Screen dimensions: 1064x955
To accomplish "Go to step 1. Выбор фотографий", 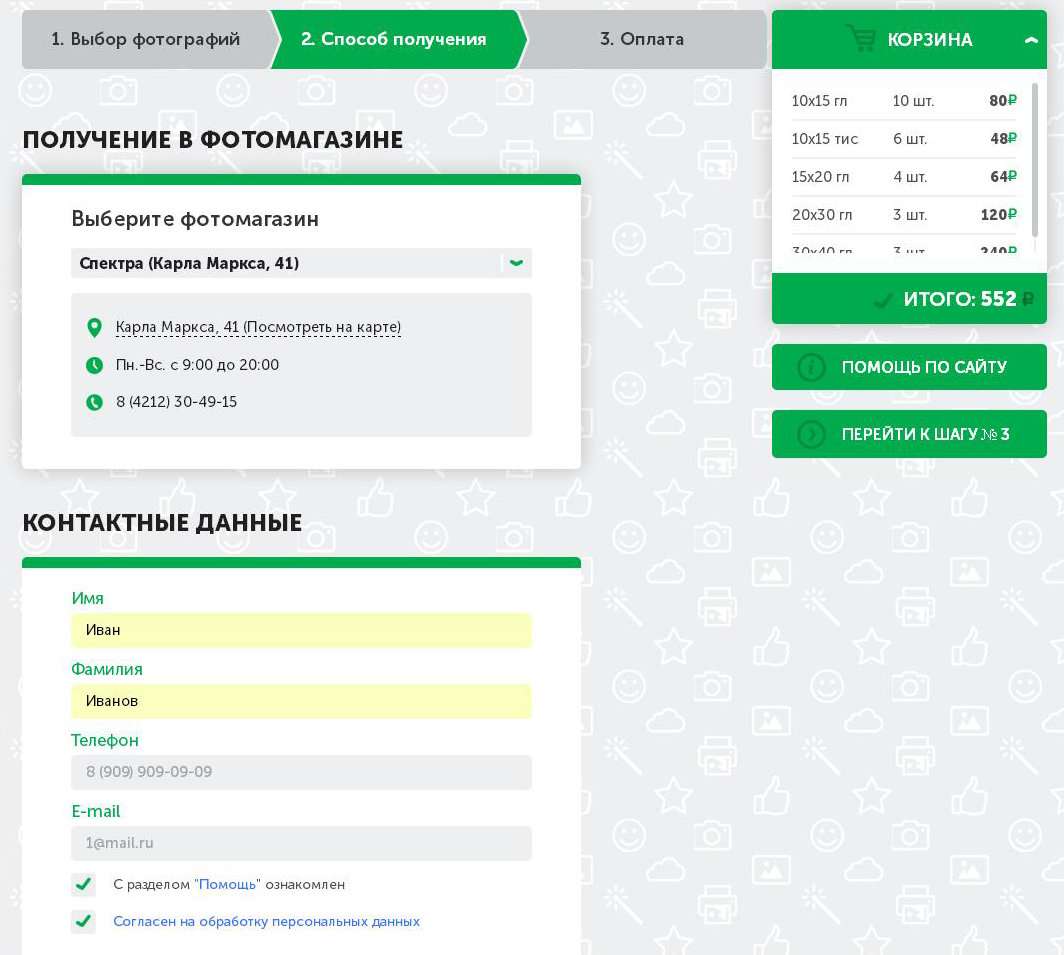I will (145, 39).
